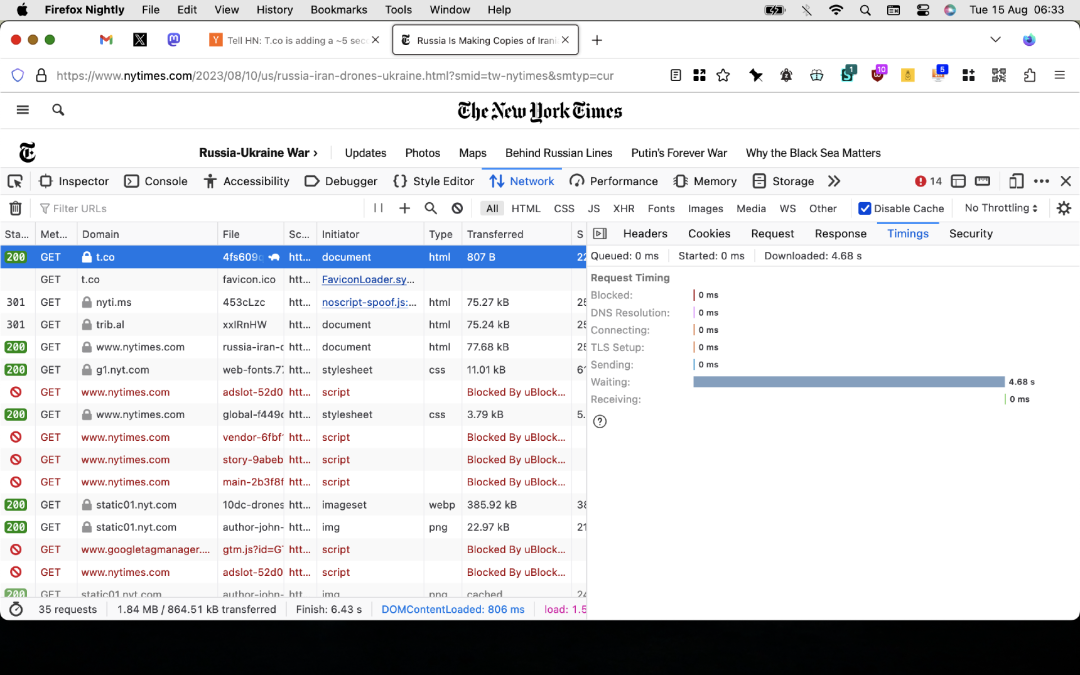The height and width of the screenshot is (675, 1080).
Task: Toggle the request blocking icon
Action: 457,208
